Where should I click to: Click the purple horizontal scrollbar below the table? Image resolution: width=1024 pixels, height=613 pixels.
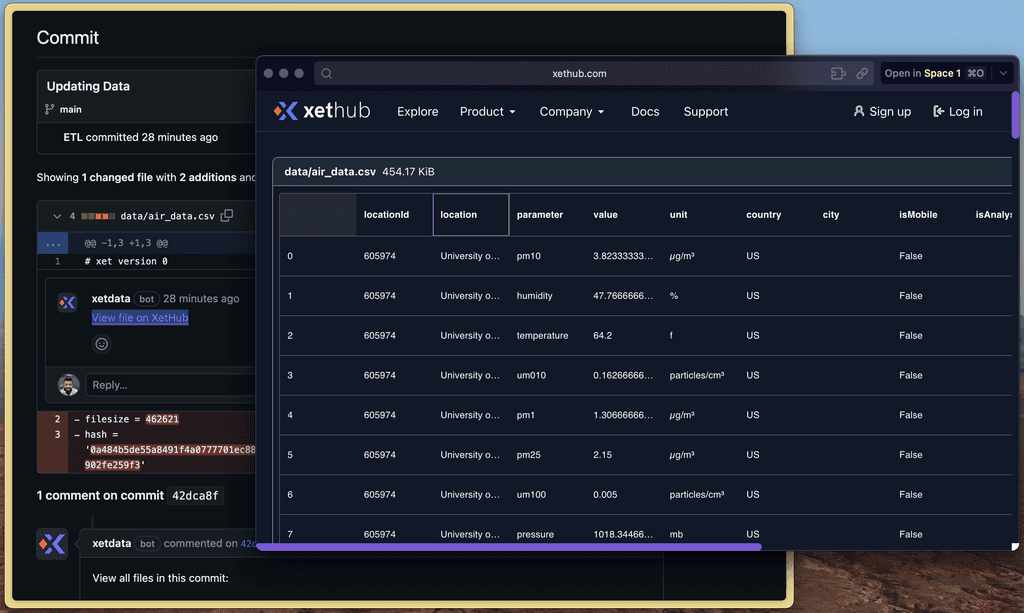click(x=510, y=548)
